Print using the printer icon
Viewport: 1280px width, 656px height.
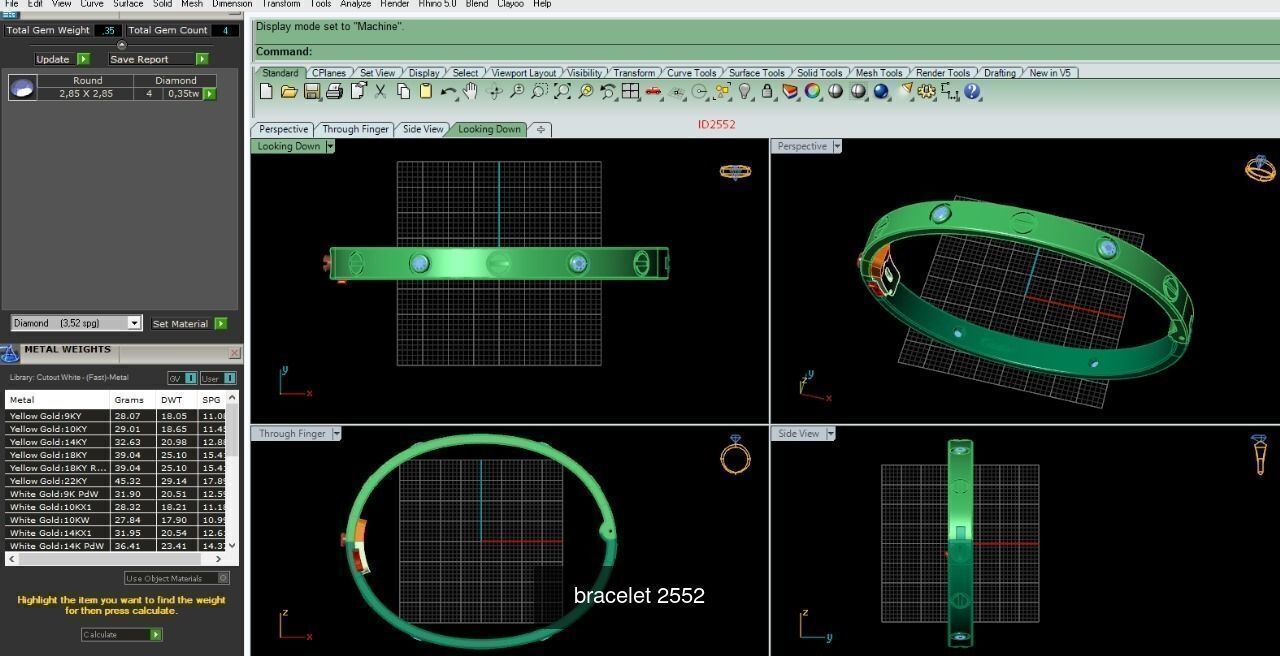pos(335,91)
